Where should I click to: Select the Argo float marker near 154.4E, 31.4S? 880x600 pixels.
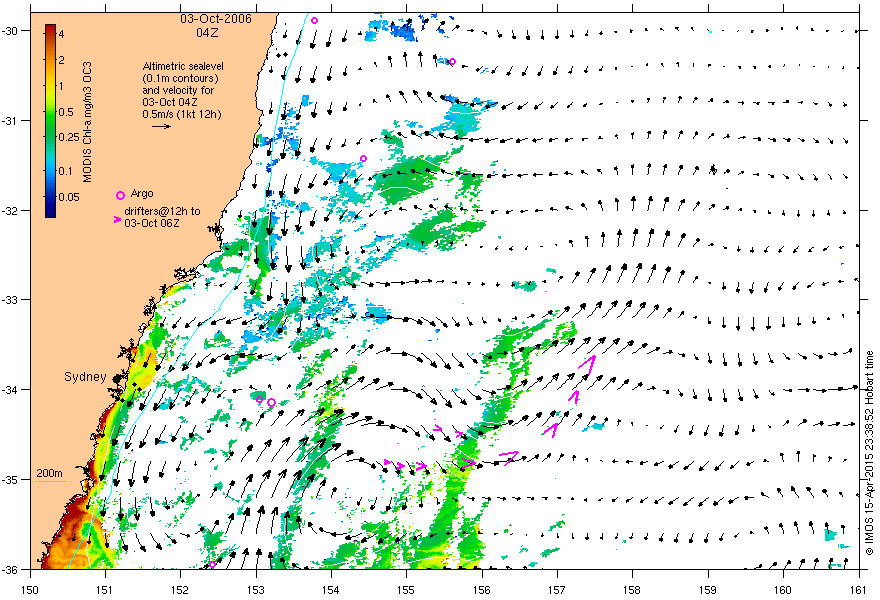(363, 159)
